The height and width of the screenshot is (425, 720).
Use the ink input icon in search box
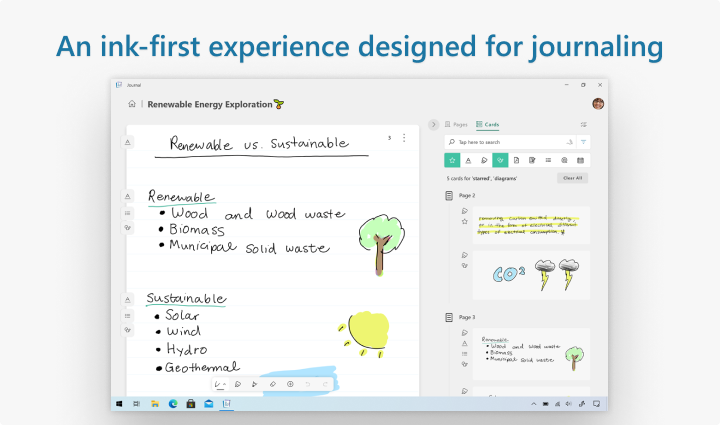click(x=569, y=142)
